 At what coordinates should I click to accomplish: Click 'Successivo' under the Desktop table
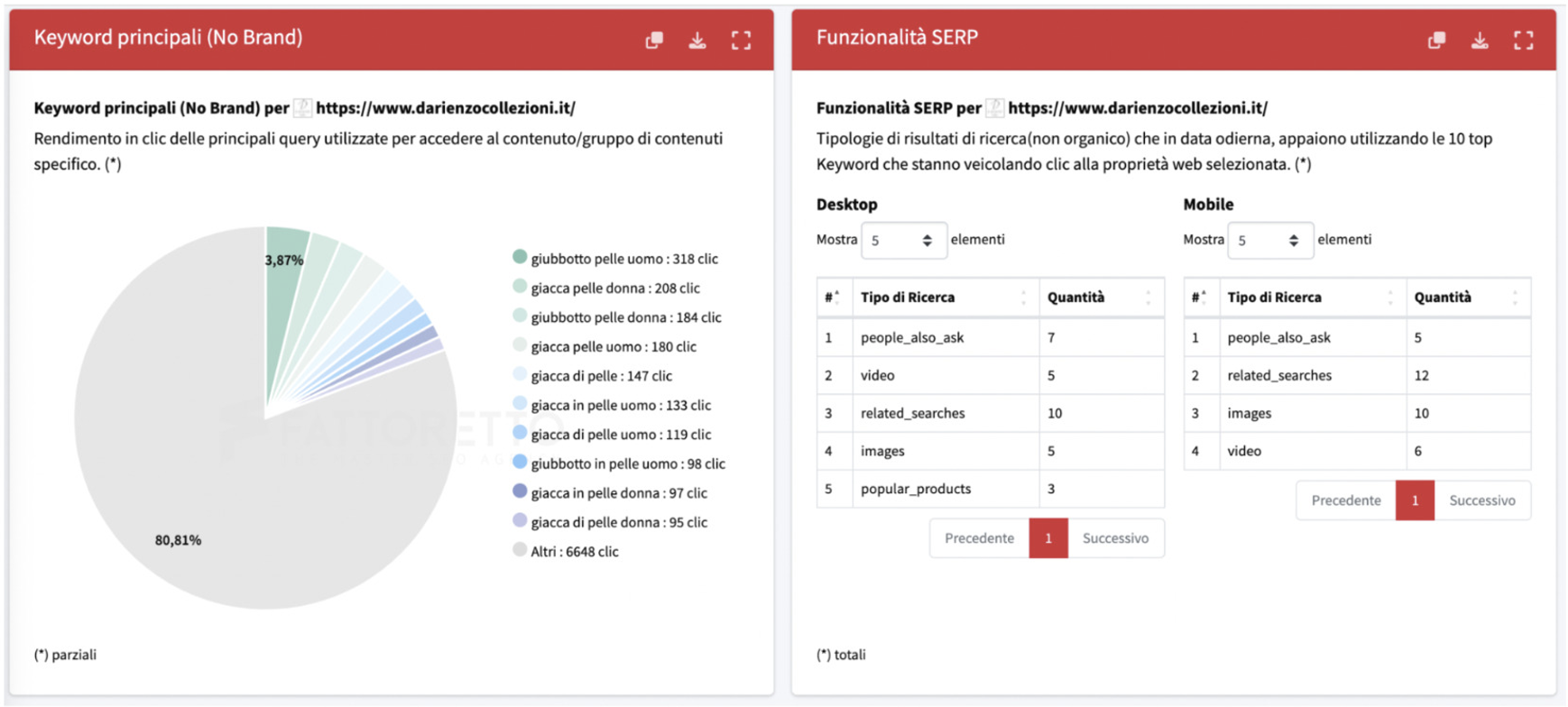click(x=1115, y=538)
